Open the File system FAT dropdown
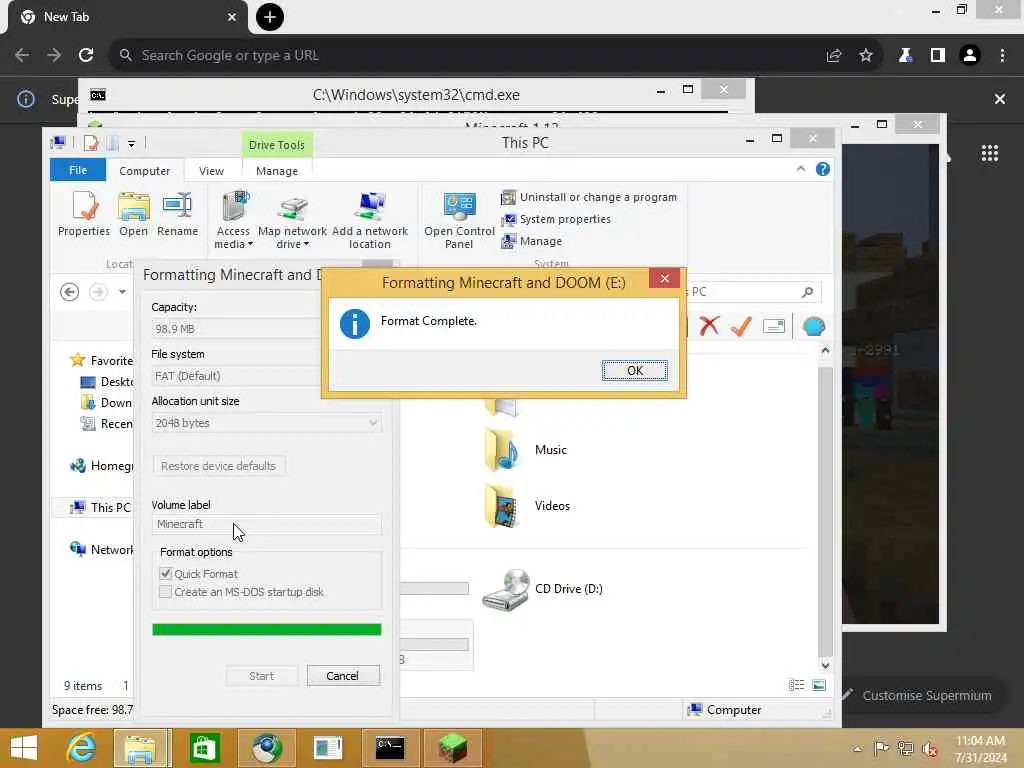The height and width of the screenshot is (768, 1024). point(236,376)
